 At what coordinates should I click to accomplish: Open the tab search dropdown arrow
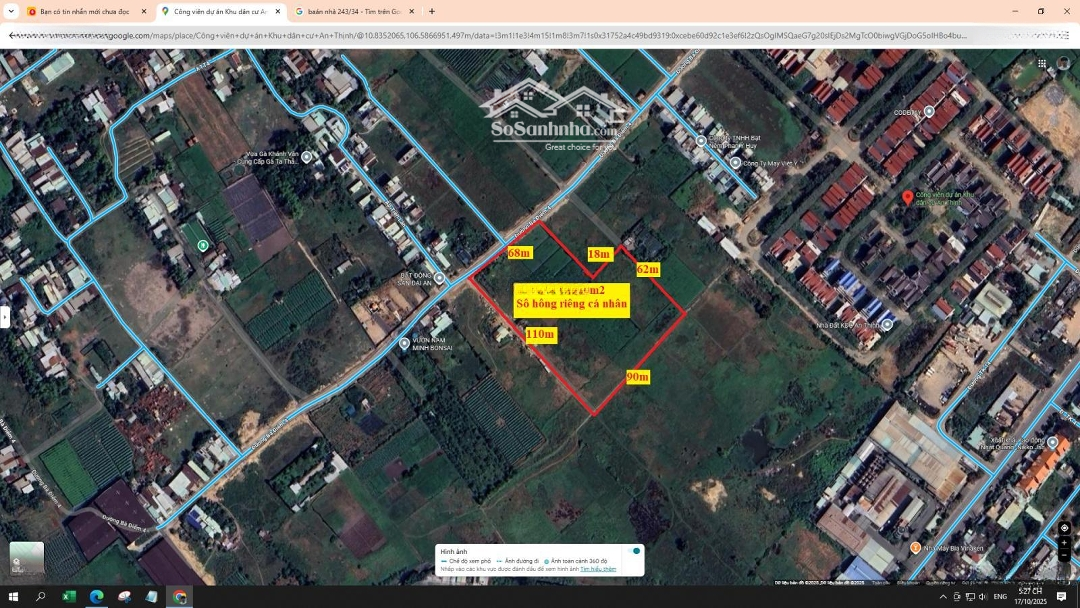click(x=10, y=11)
